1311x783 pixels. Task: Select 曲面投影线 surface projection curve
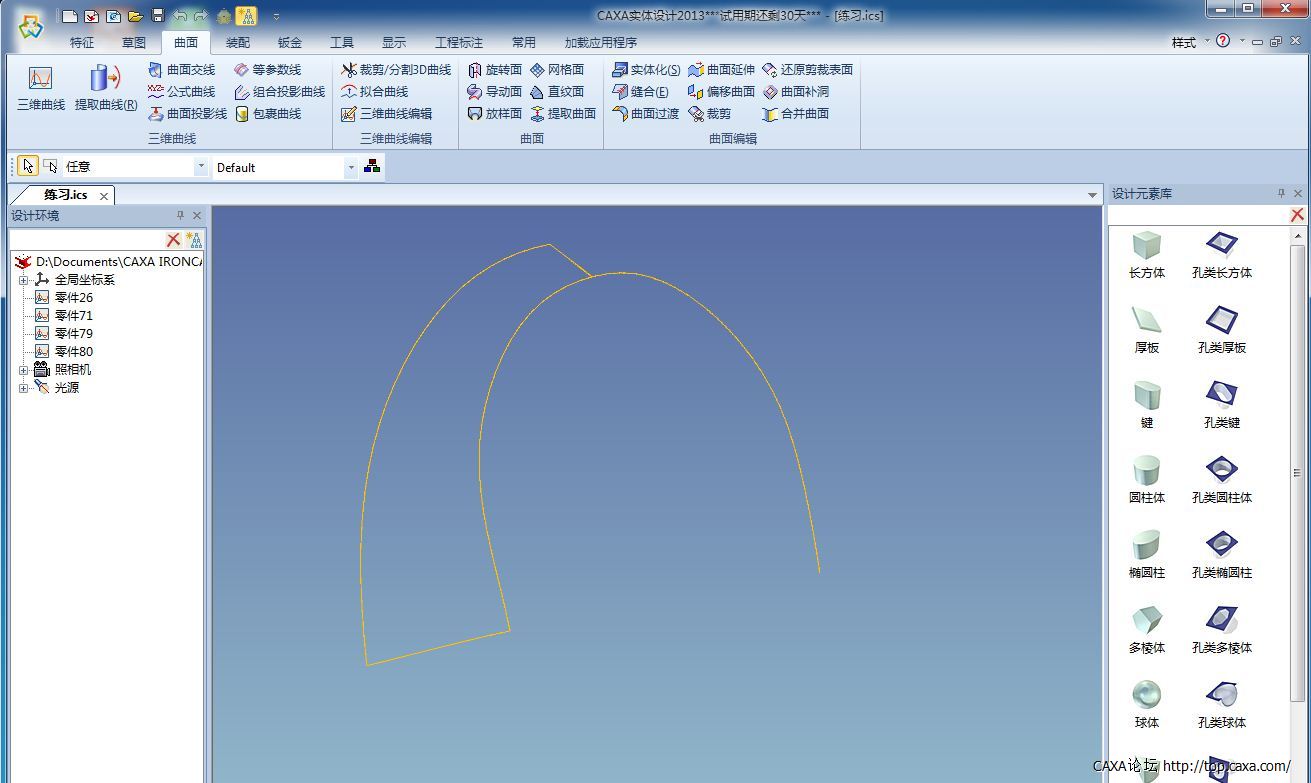pyautogui.click(x=187, y=114)
